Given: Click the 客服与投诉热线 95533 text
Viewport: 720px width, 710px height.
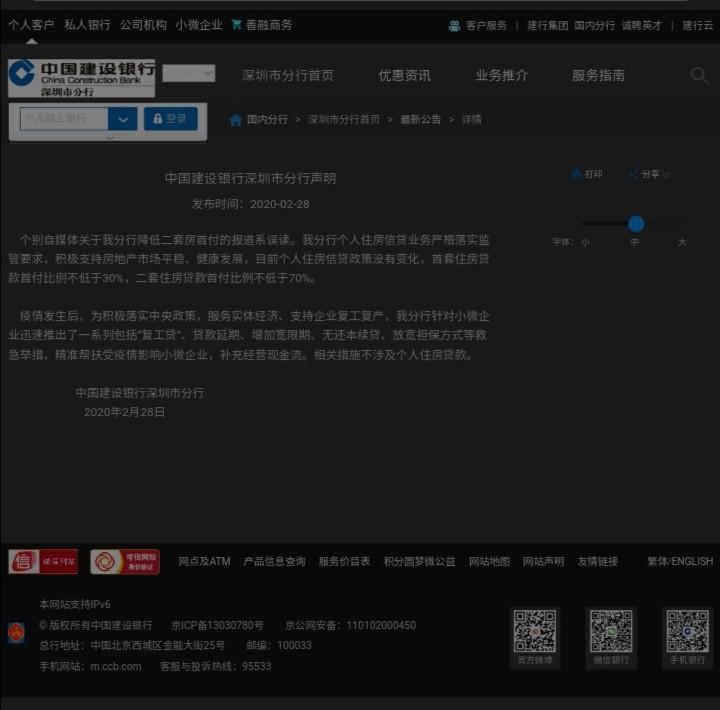Looking at the screenshot, I should 216,666.
